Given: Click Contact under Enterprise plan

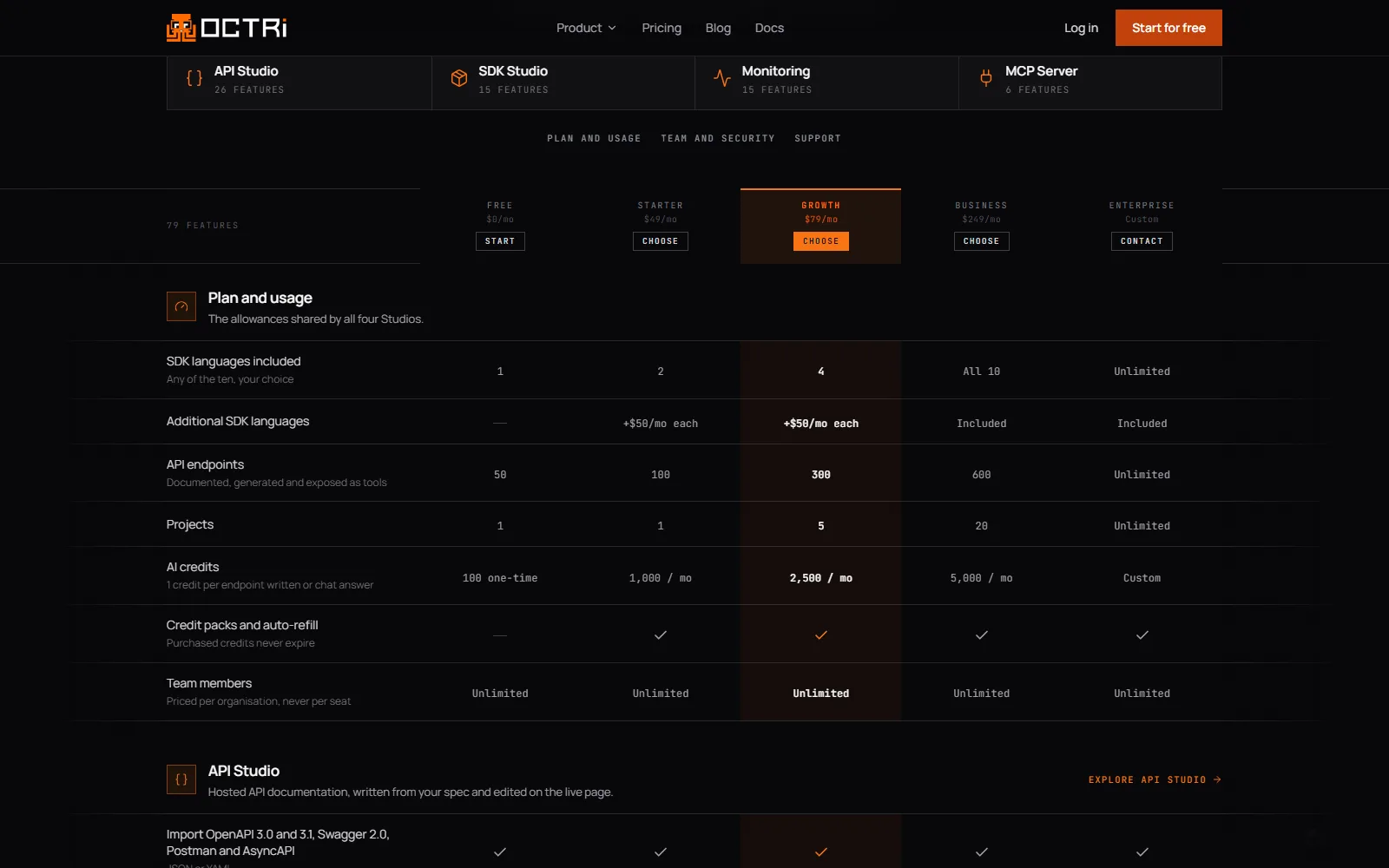Looking at the screenshot, I should [1142, 241].
